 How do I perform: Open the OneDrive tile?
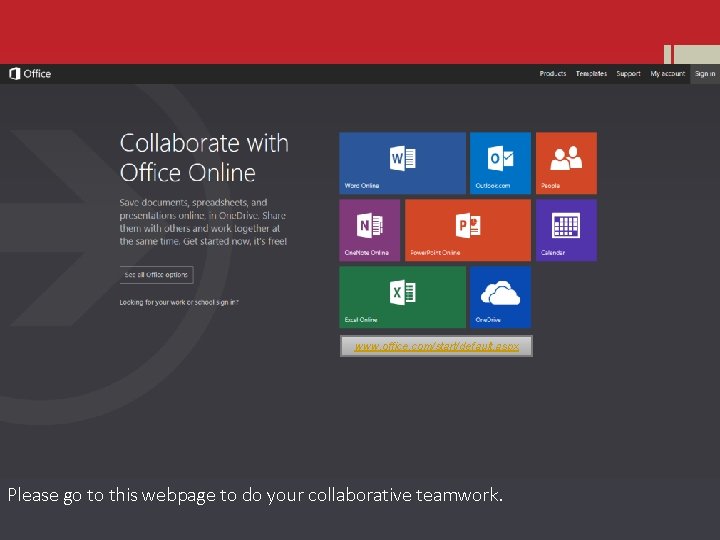[501, 297]
